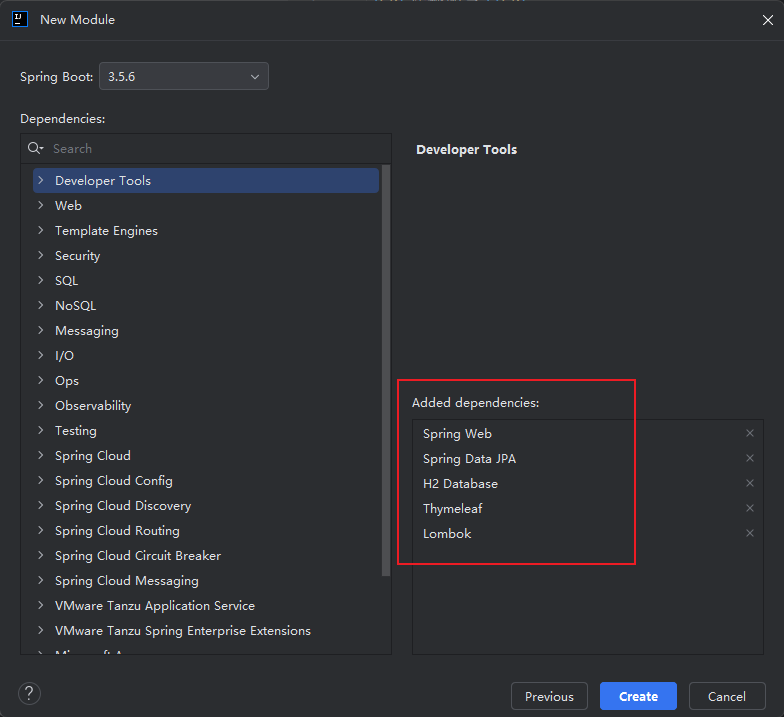784x717 pixels.
Task: Remove the Thymeleaf dependency
Action: click(750, 508)
